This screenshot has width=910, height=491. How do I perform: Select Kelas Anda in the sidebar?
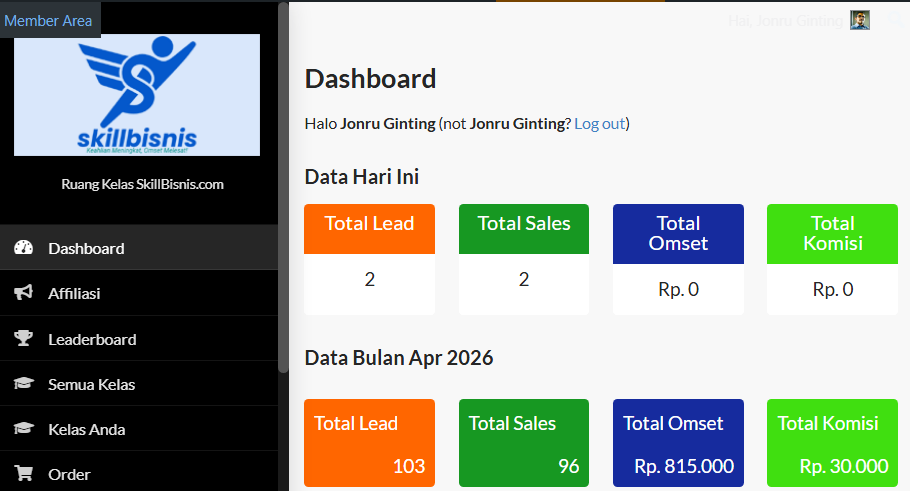click(86, 429)
